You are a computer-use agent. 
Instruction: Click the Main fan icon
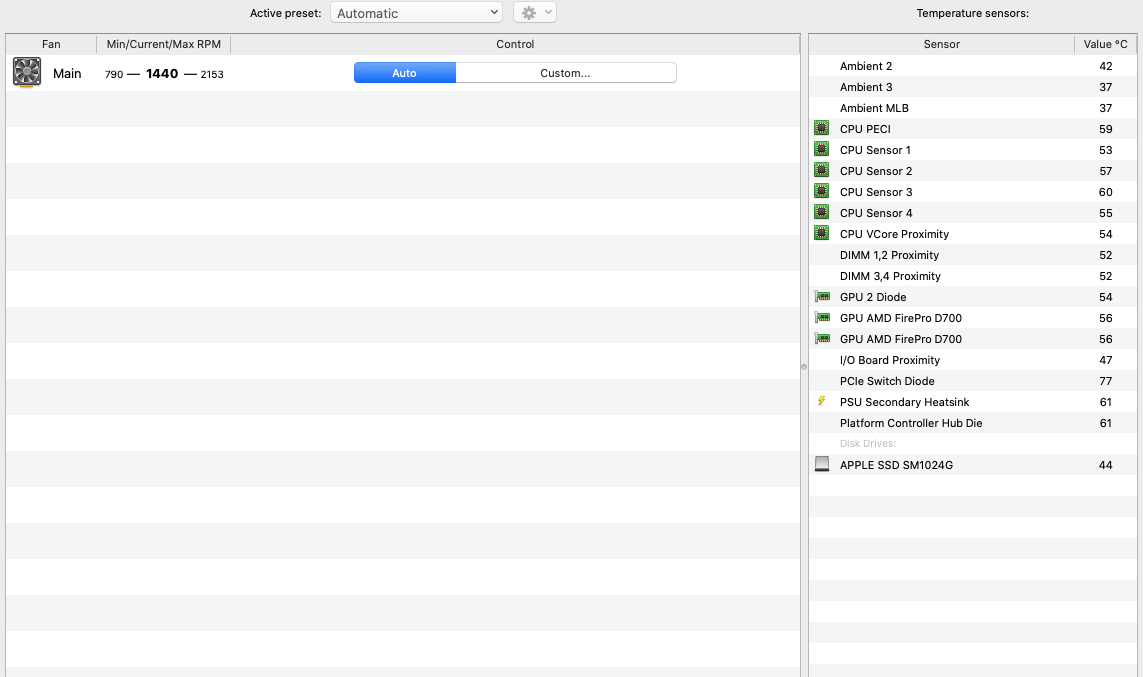click(27, 73)
